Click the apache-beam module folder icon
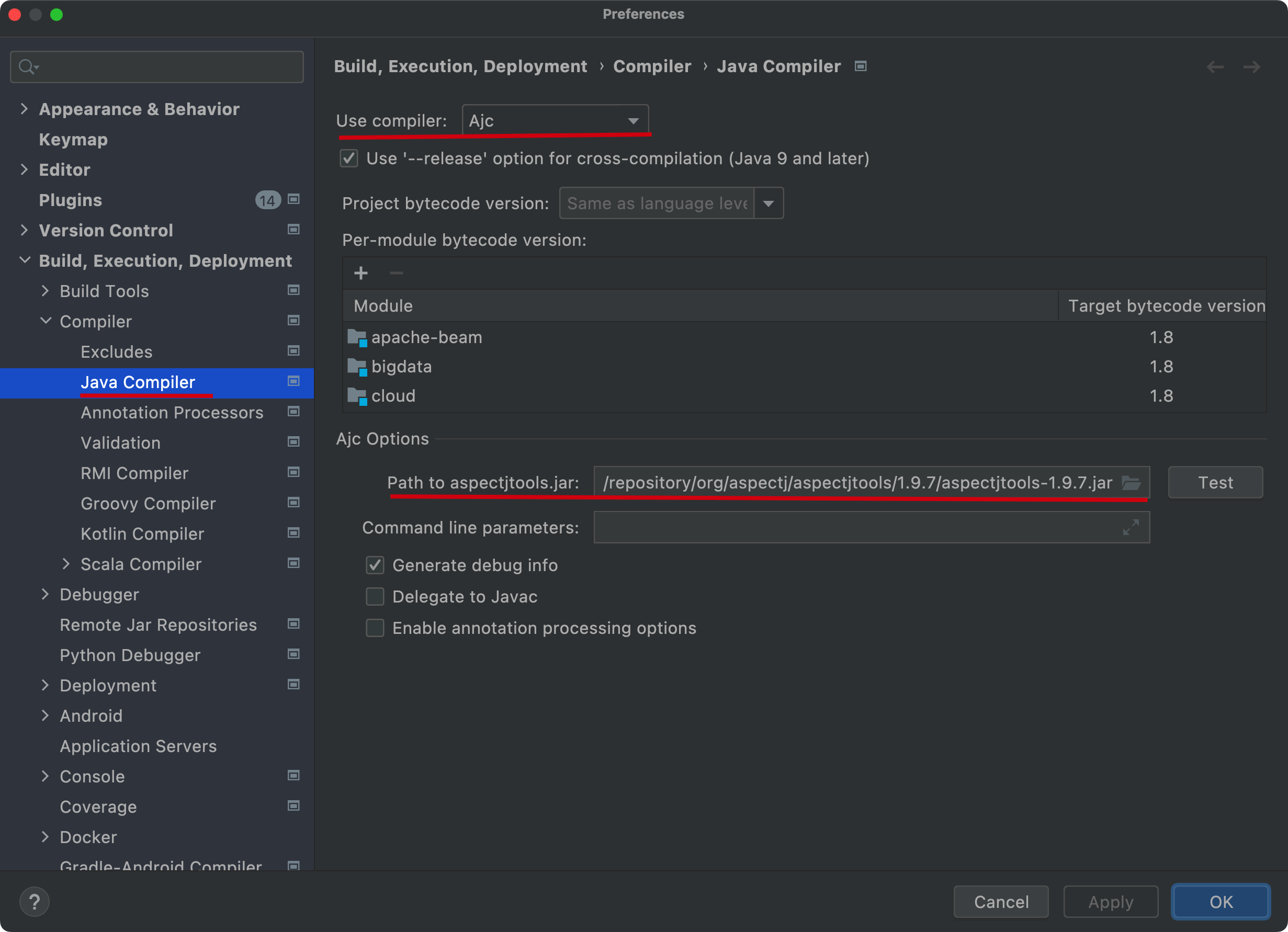This screenshot has width=1288, height=932. (357, 337)
